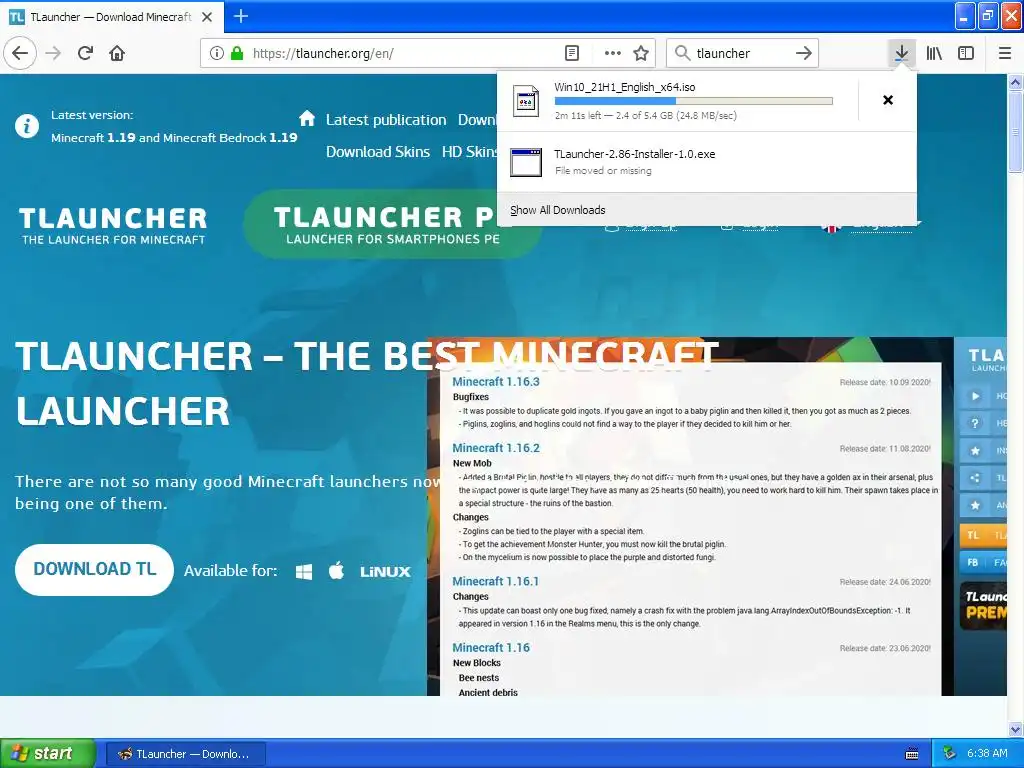Click the DOWNLOAD TL button
Viewport: 1024px width, 768px height.
click(95, 569)
